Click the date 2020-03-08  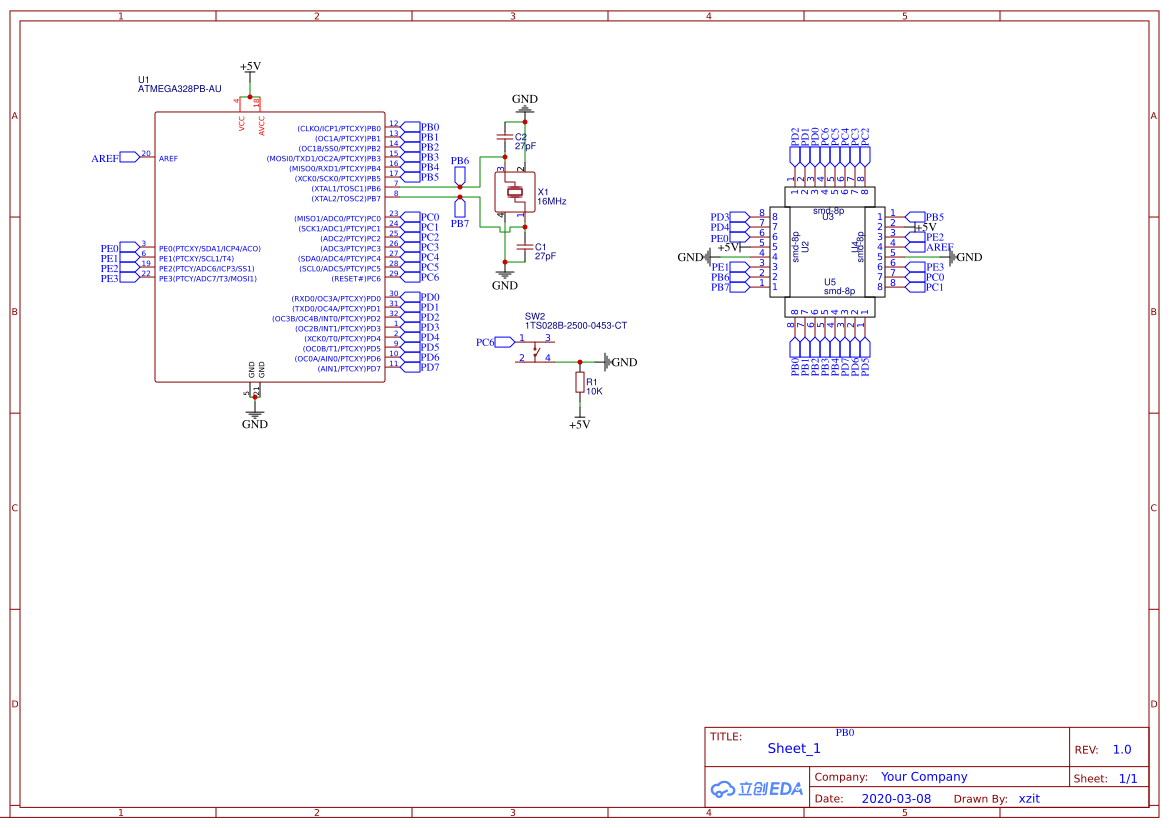tap(896, 798)
